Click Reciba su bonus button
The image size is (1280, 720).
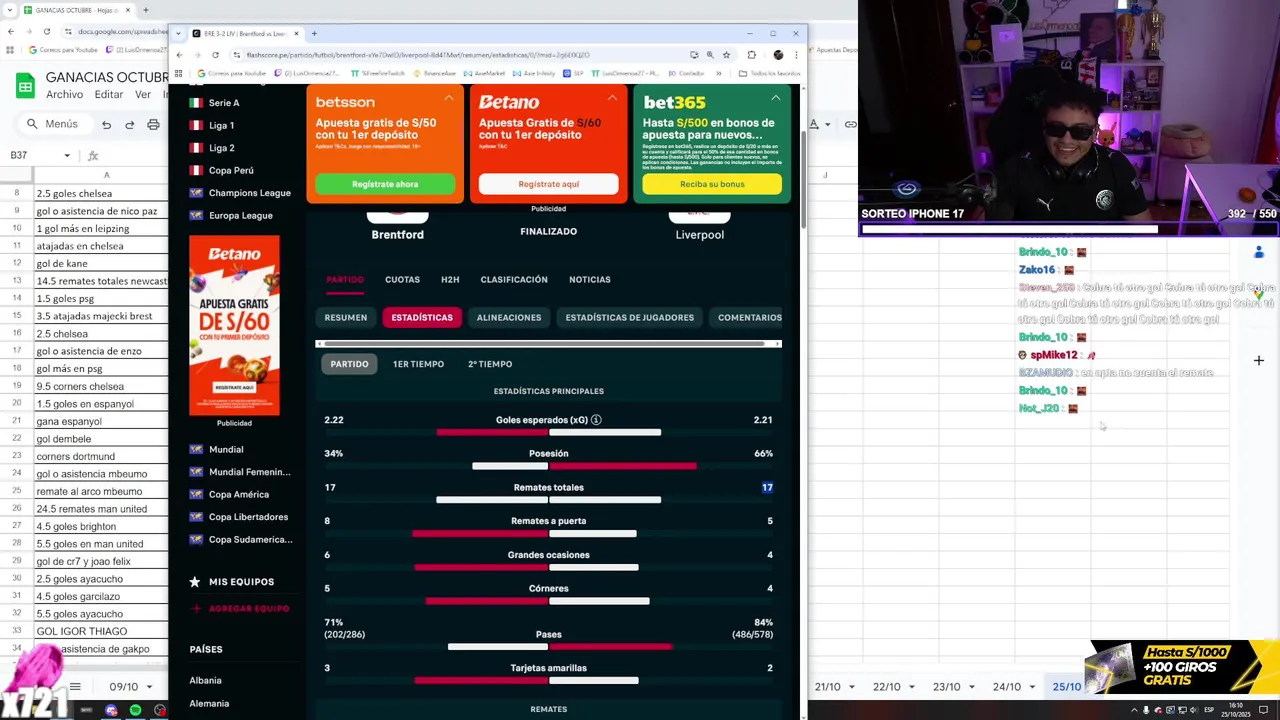(x=712, y=184)
